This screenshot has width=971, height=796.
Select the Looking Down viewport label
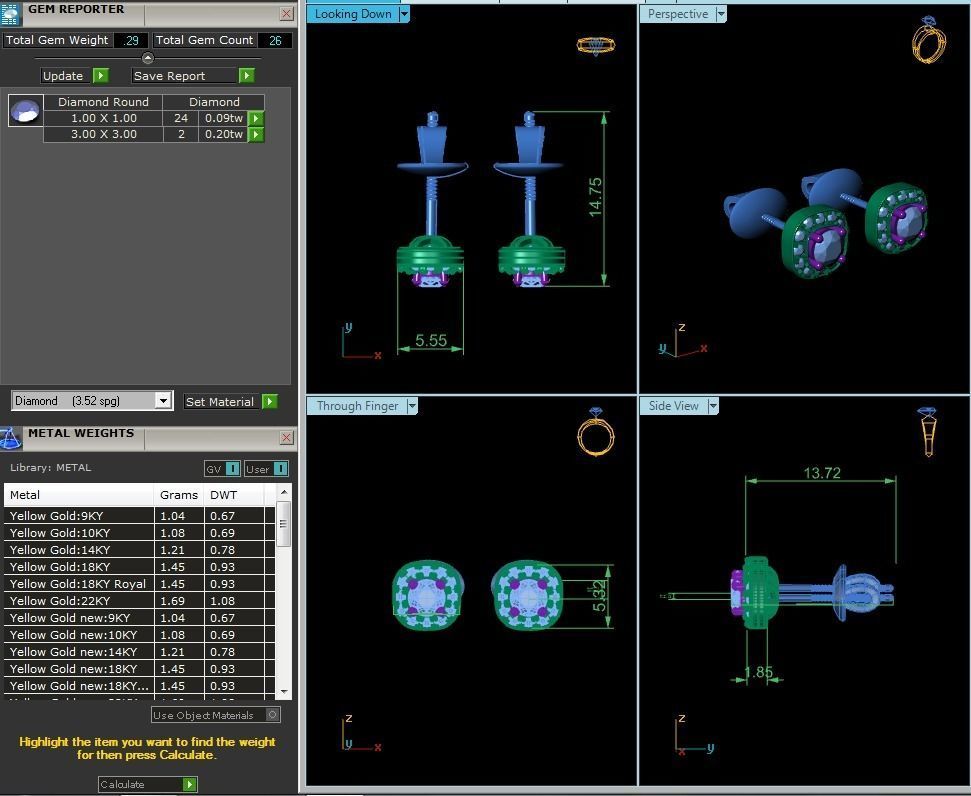coord(353,14)
